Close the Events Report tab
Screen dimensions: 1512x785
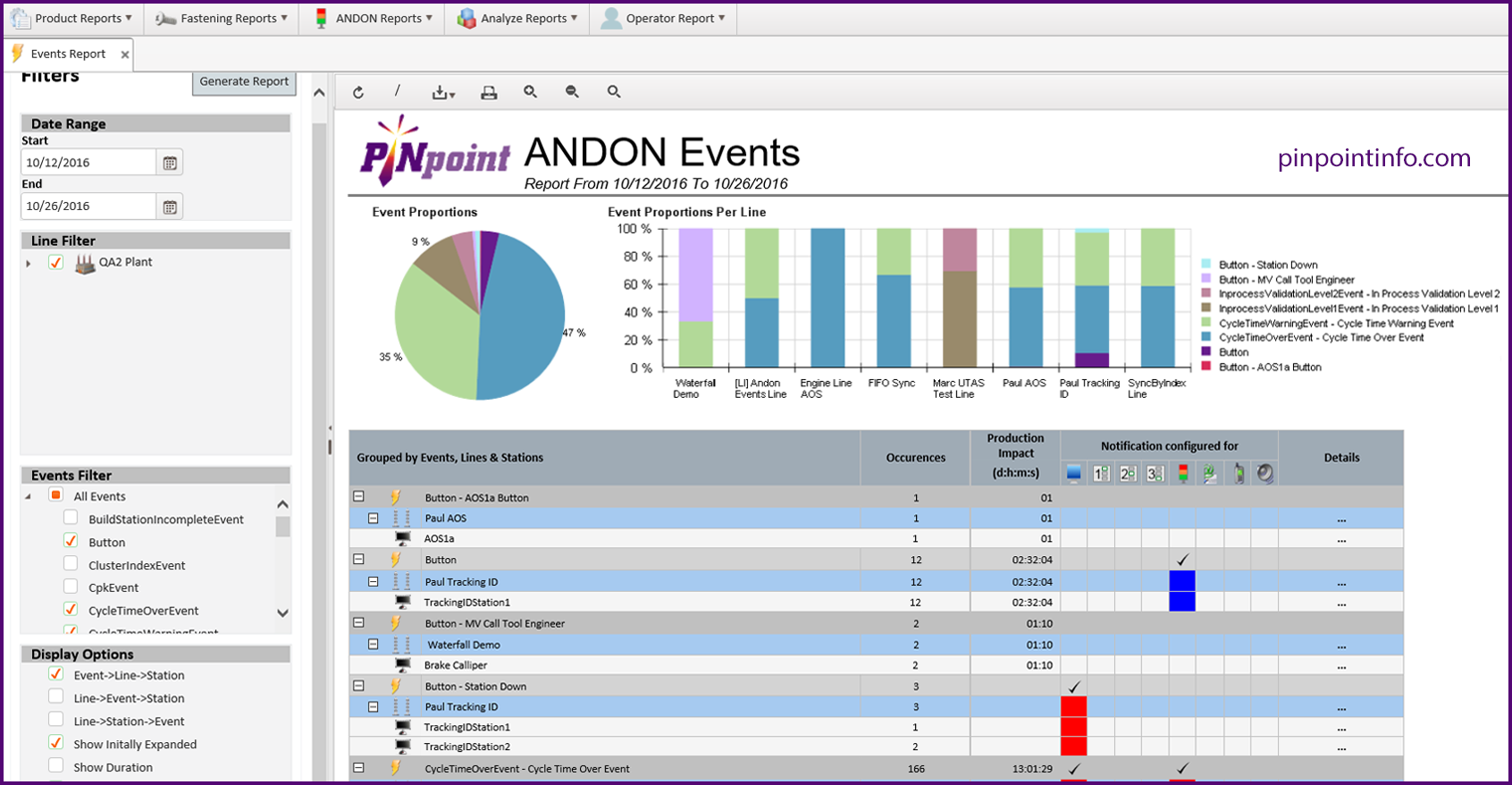click(x=125, y=55)
